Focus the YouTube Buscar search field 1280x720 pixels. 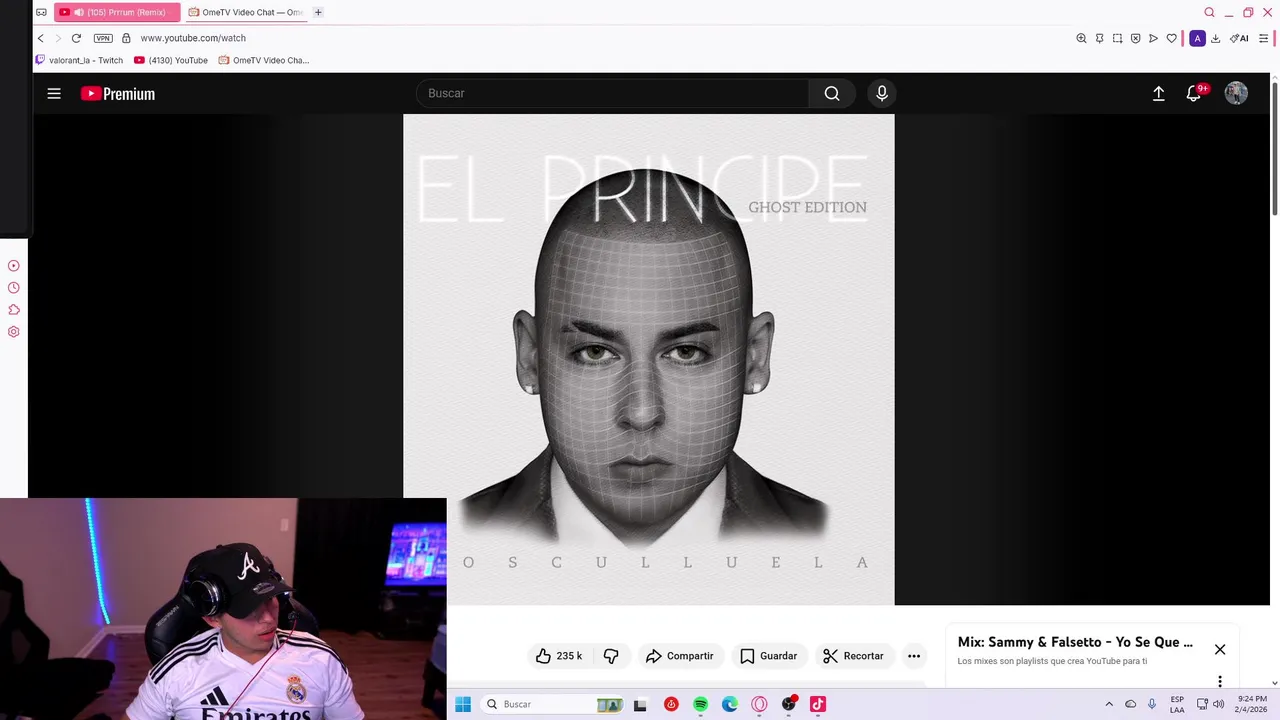point(612,93)
